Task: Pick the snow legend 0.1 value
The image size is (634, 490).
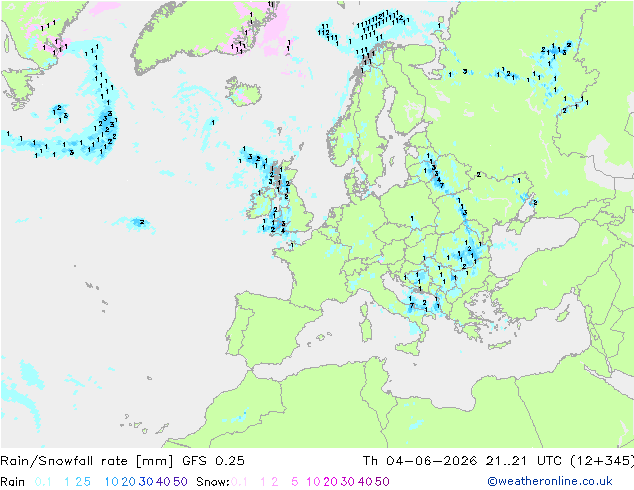Action: (239, 482)
